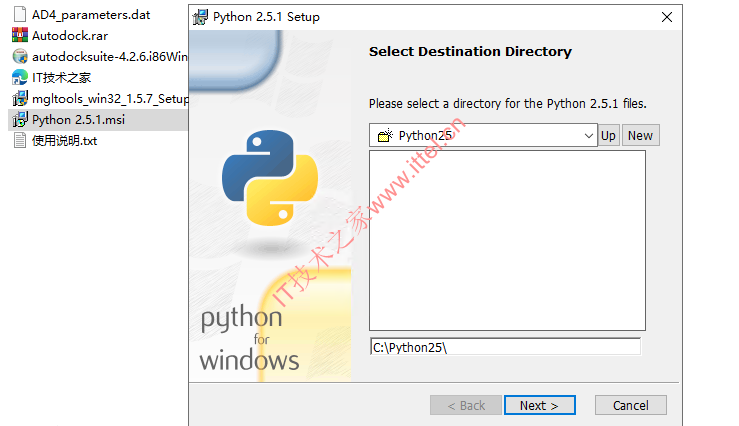Select the 使用说明.txt file name
Viewport: 739px width, 426px height.
click(x=65, y=140)
